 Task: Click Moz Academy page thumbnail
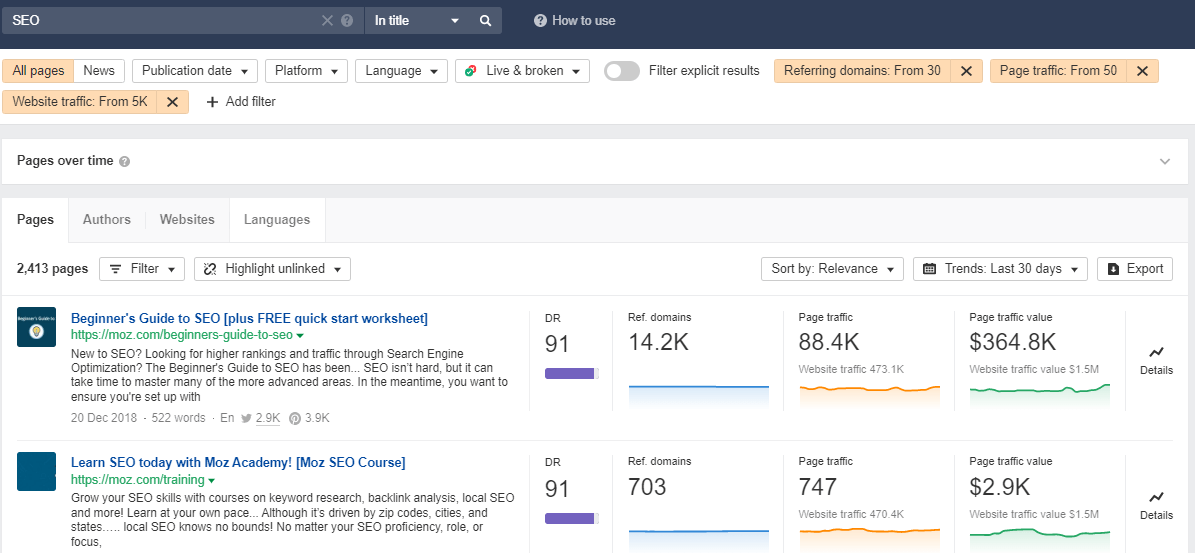(x=37, y=471)
